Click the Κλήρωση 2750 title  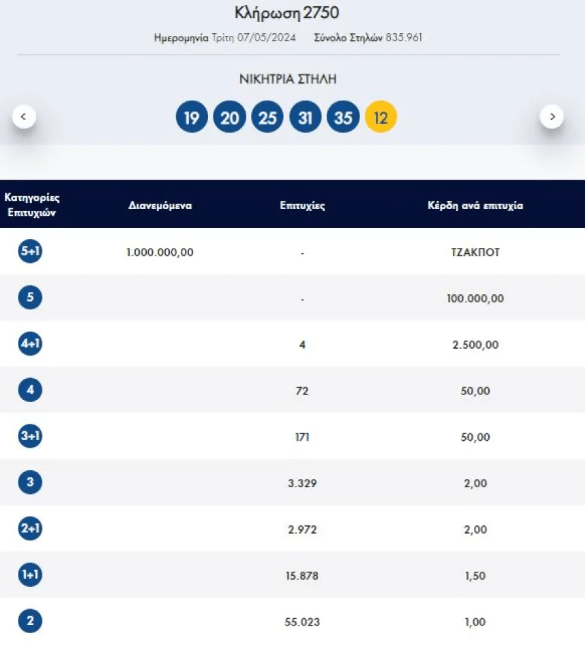coord(287,13)
